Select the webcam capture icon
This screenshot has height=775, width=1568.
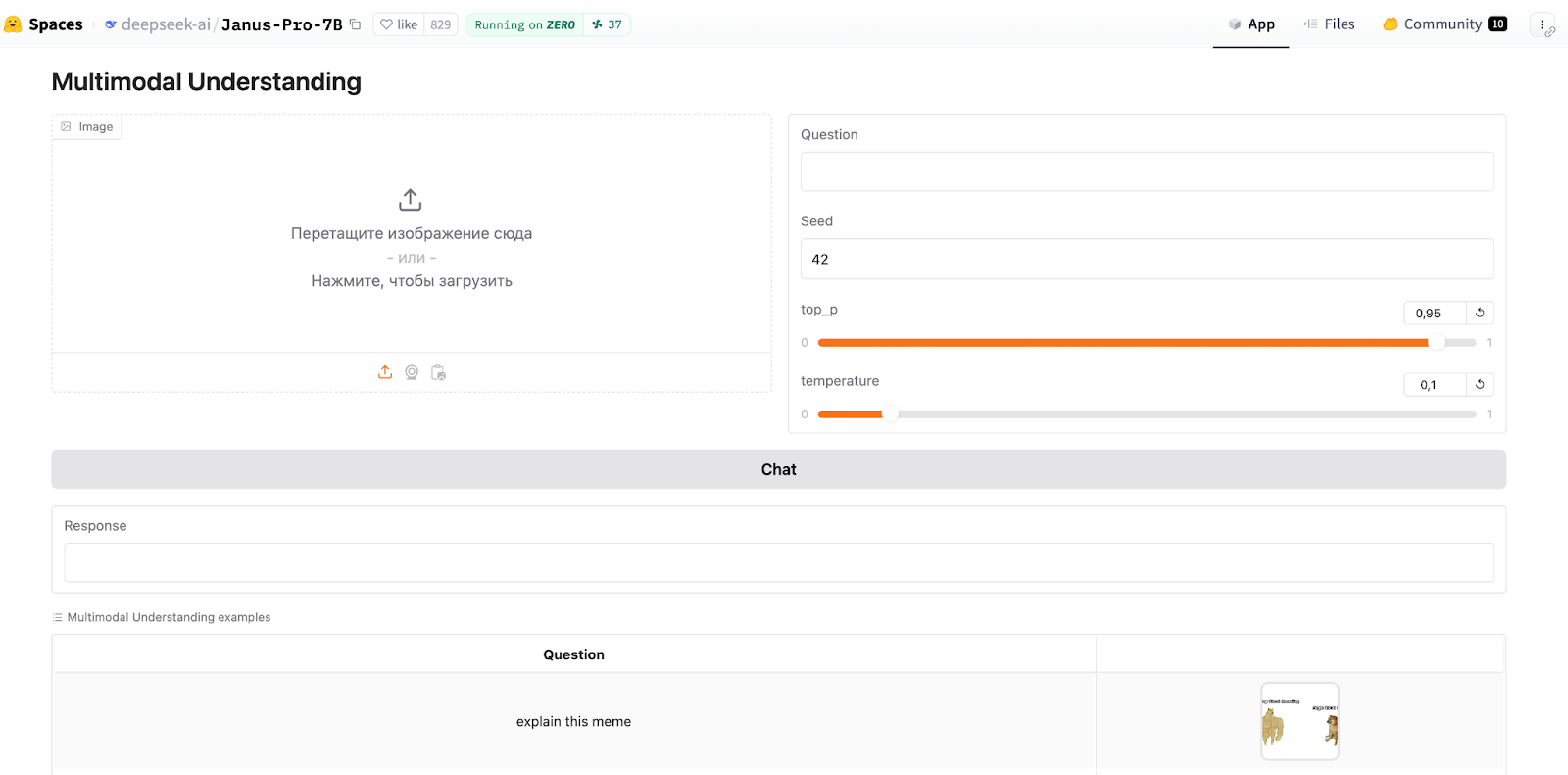pyautogui.click(x=412, y=372)
